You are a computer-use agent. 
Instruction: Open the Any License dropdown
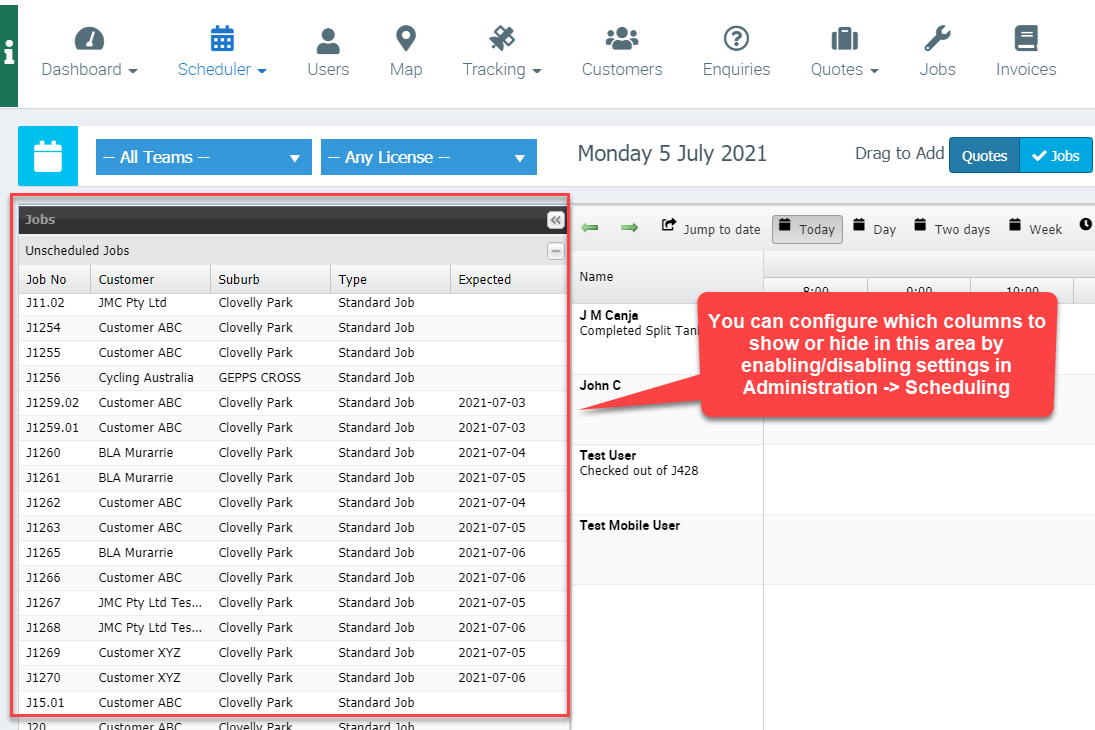pos(428,157)
